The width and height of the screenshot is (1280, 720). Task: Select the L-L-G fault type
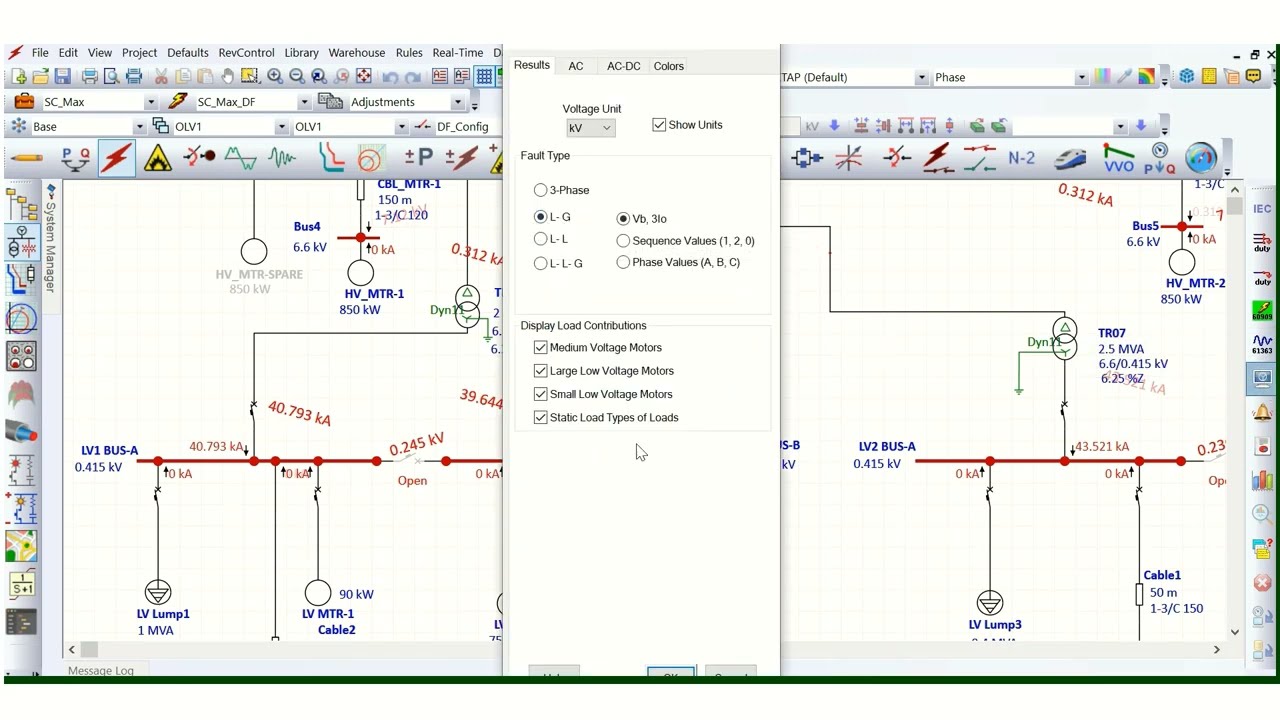541,263
